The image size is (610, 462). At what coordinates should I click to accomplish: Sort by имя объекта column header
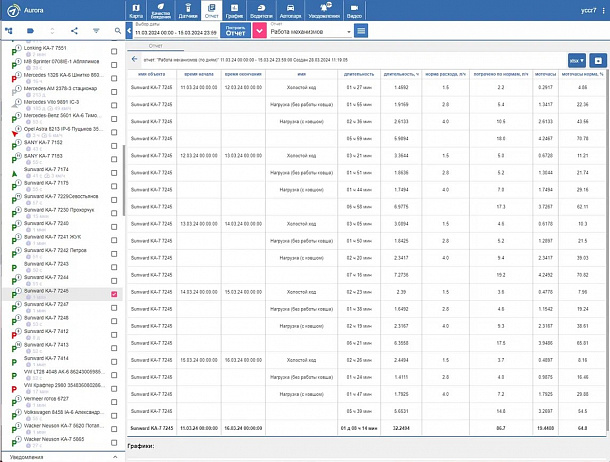click(151, 74)
